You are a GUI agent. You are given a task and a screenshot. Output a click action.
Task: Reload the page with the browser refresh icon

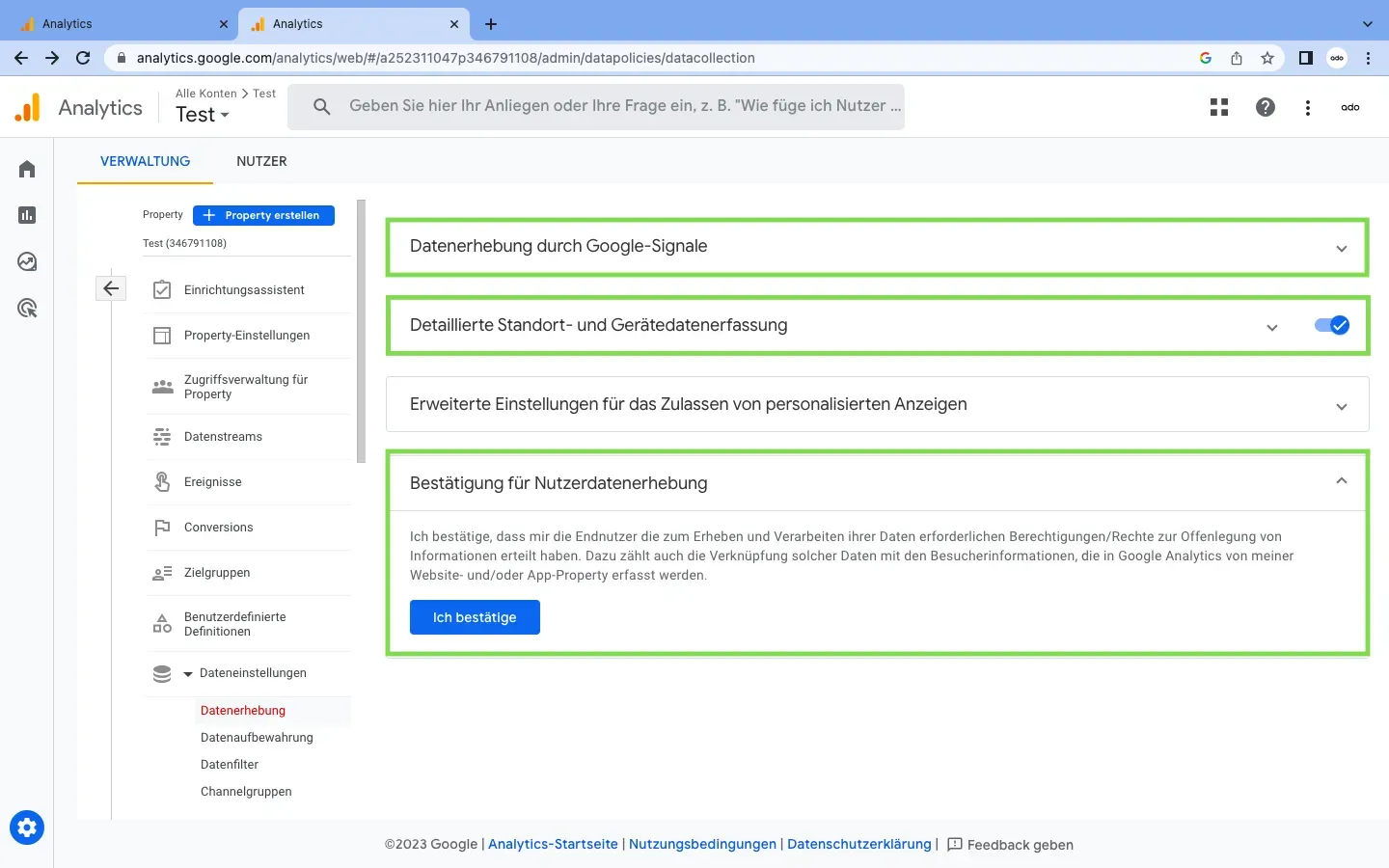pyautogui.click(x=83, y=58)
